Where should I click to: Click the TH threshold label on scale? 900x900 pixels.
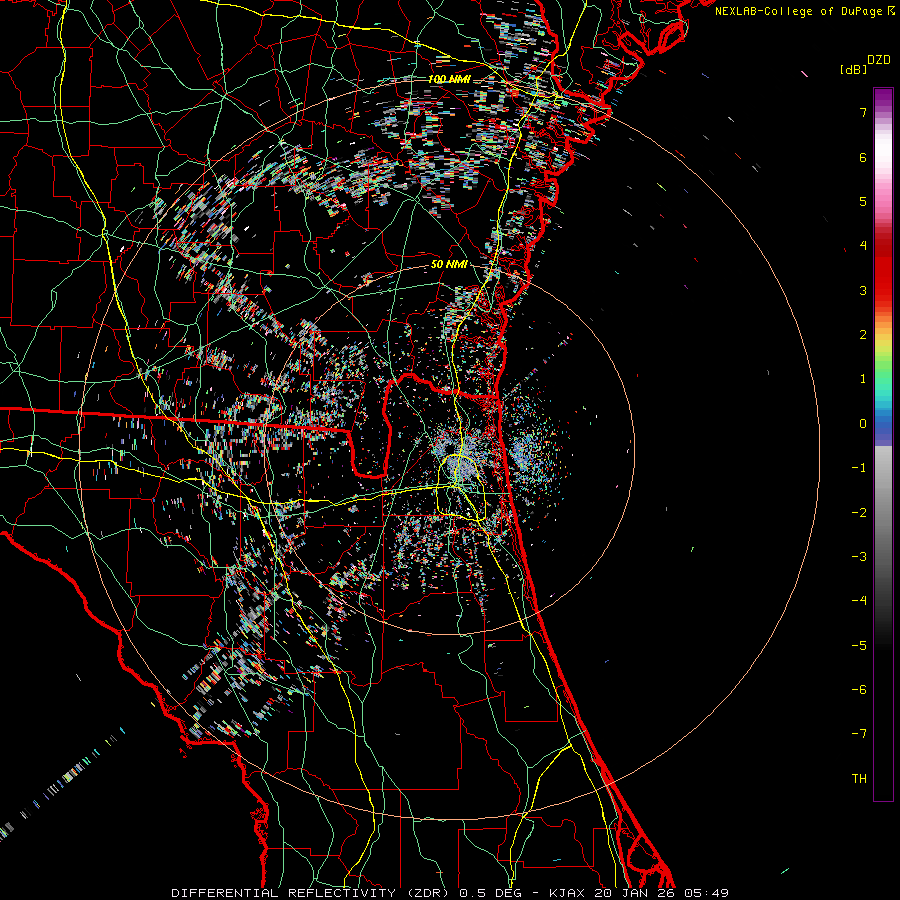[x=859, y=779]
